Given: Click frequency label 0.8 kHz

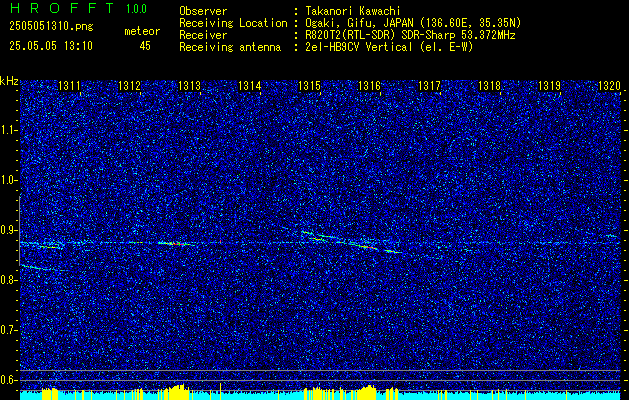Looking at the screenshot, I should tap(8, 280).
